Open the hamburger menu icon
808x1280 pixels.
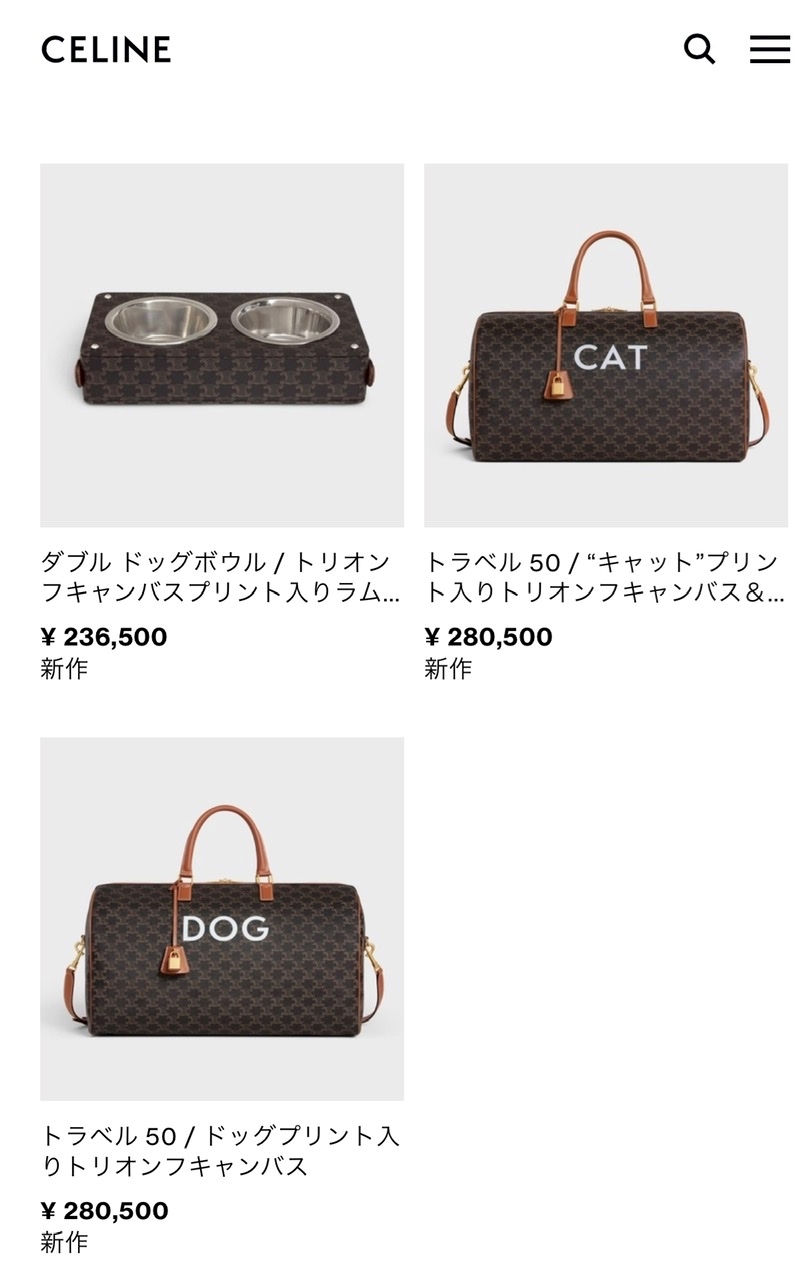770,49
